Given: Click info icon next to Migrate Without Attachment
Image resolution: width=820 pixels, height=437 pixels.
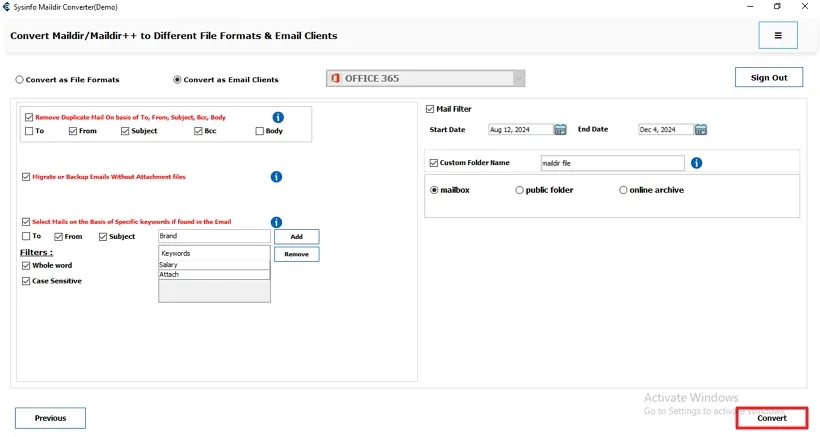Looking at the screenshot, I should click(x=276, y=177).
